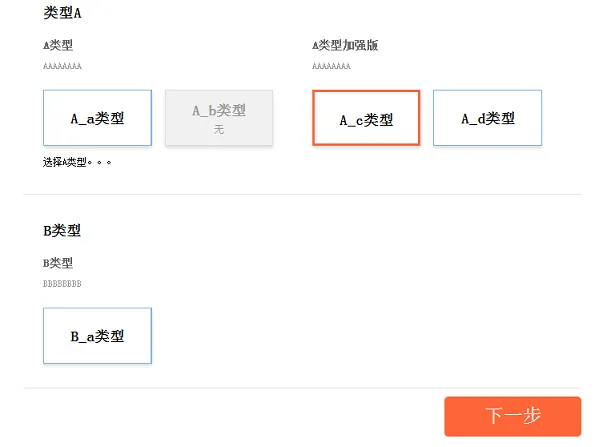Select the B_a类型 option card

tap(97, 336)
